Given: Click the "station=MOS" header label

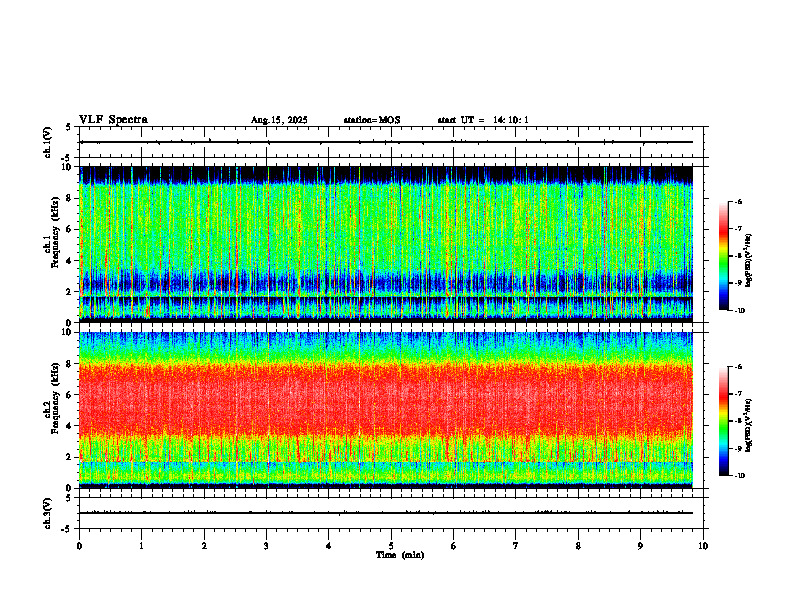Looking at the screenshot, I should tap(372, 120).
